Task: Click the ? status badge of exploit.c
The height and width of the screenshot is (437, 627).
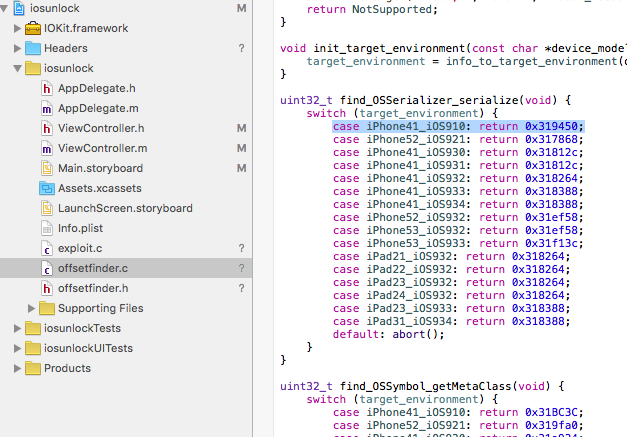Action: pos(242,248)
